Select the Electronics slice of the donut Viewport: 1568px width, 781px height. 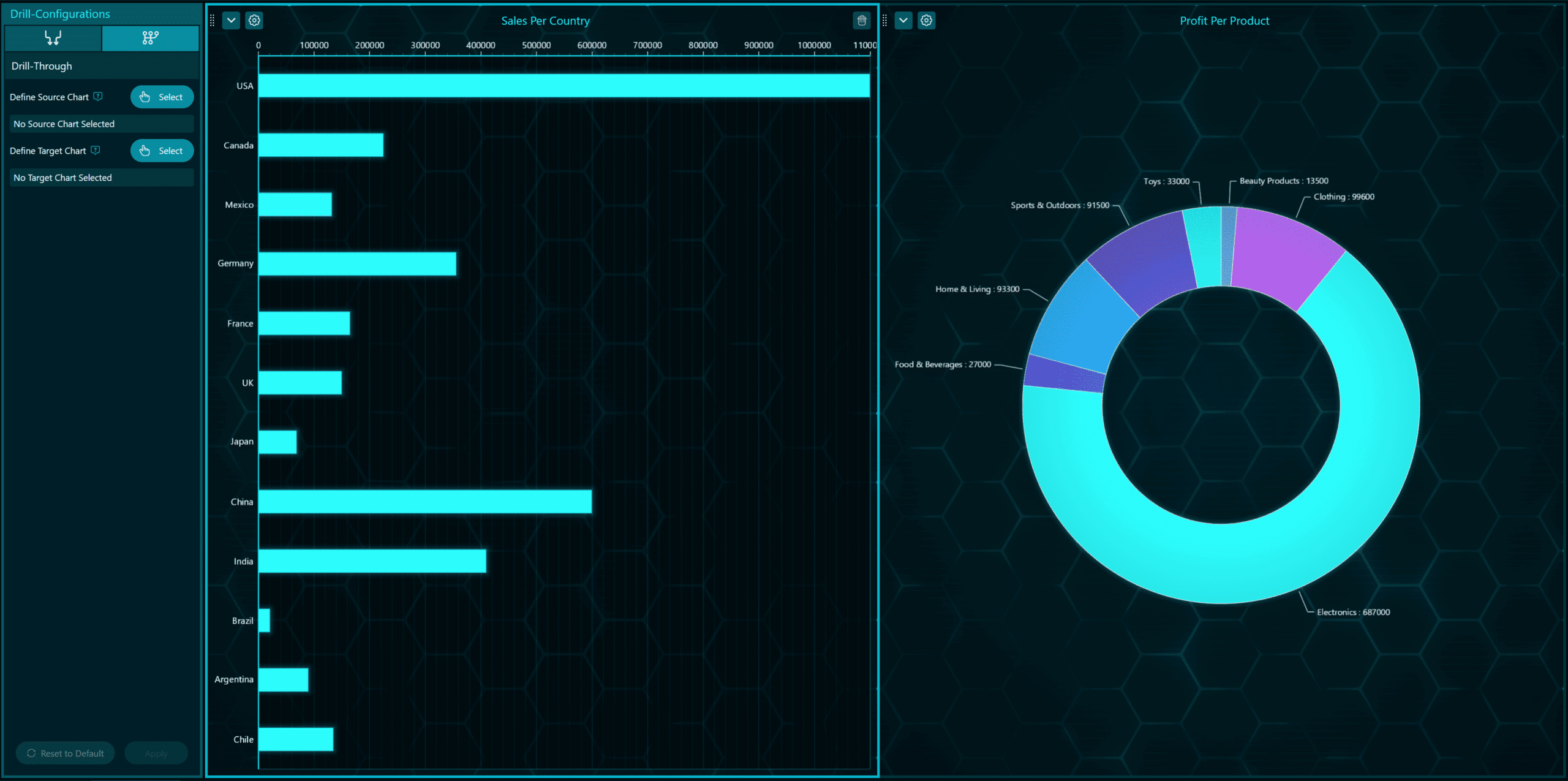(x=1222, y=564)
